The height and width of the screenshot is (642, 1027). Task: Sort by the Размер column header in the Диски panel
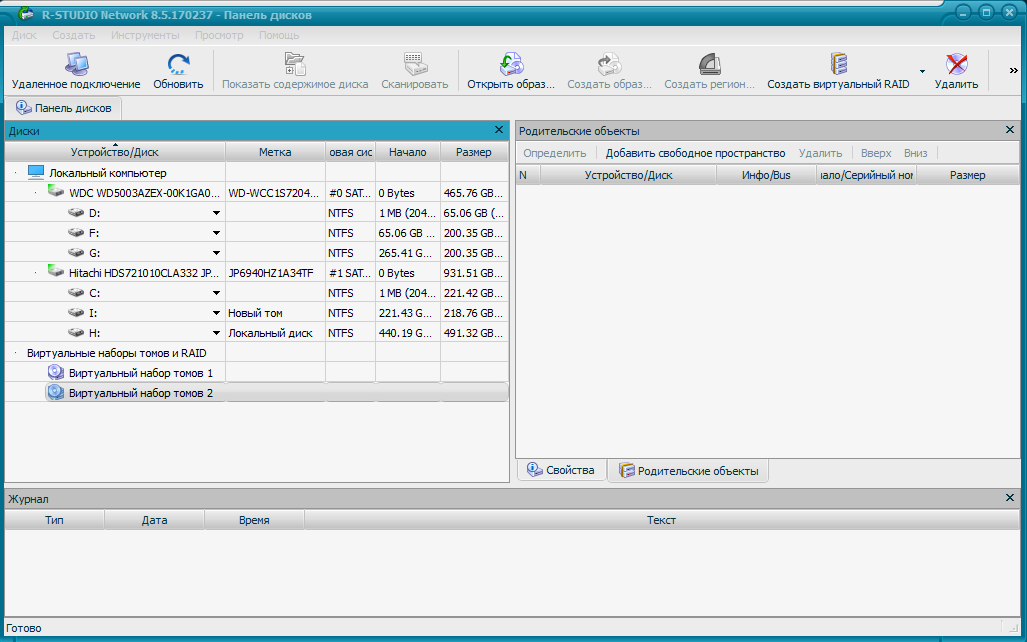coord(473,152)
